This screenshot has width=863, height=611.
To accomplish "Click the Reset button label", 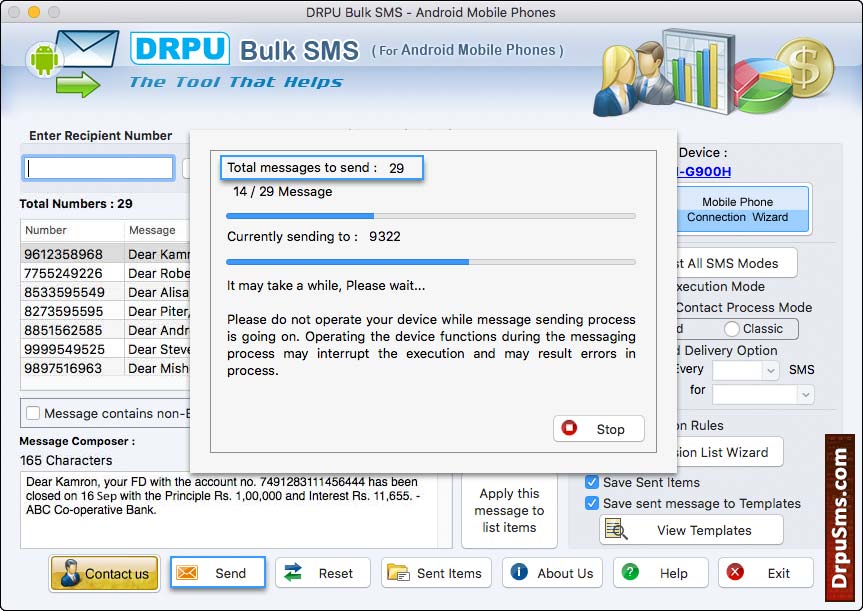I will [335, 573].
